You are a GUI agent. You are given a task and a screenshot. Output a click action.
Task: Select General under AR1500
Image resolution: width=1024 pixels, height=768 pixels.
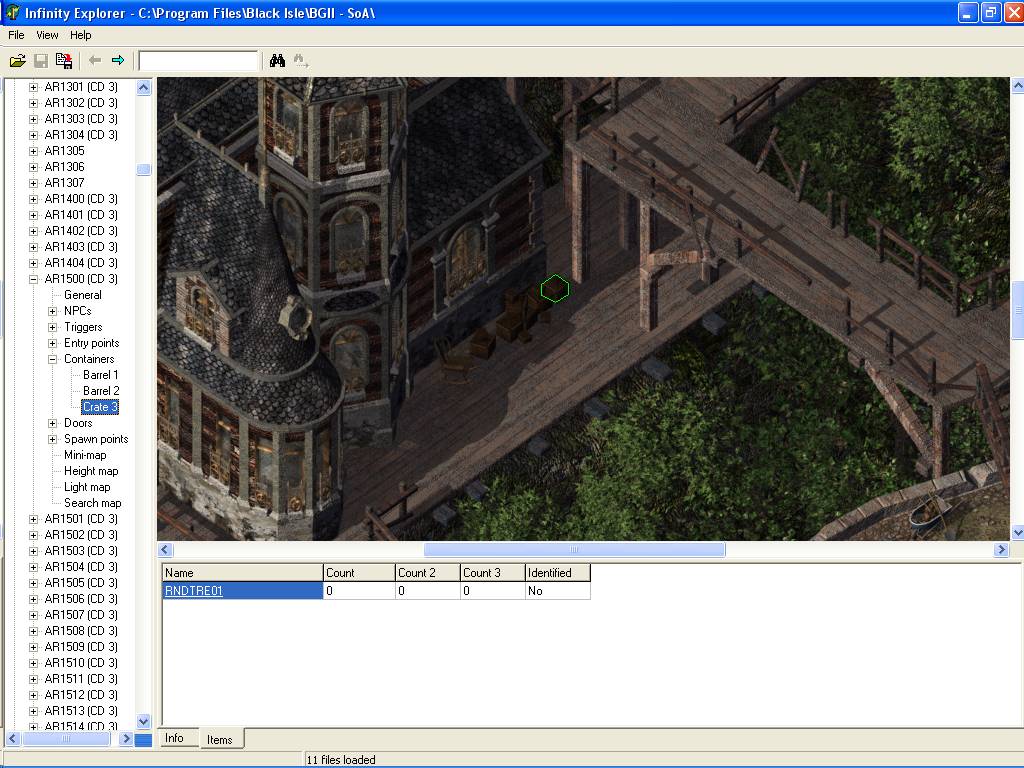82,295
